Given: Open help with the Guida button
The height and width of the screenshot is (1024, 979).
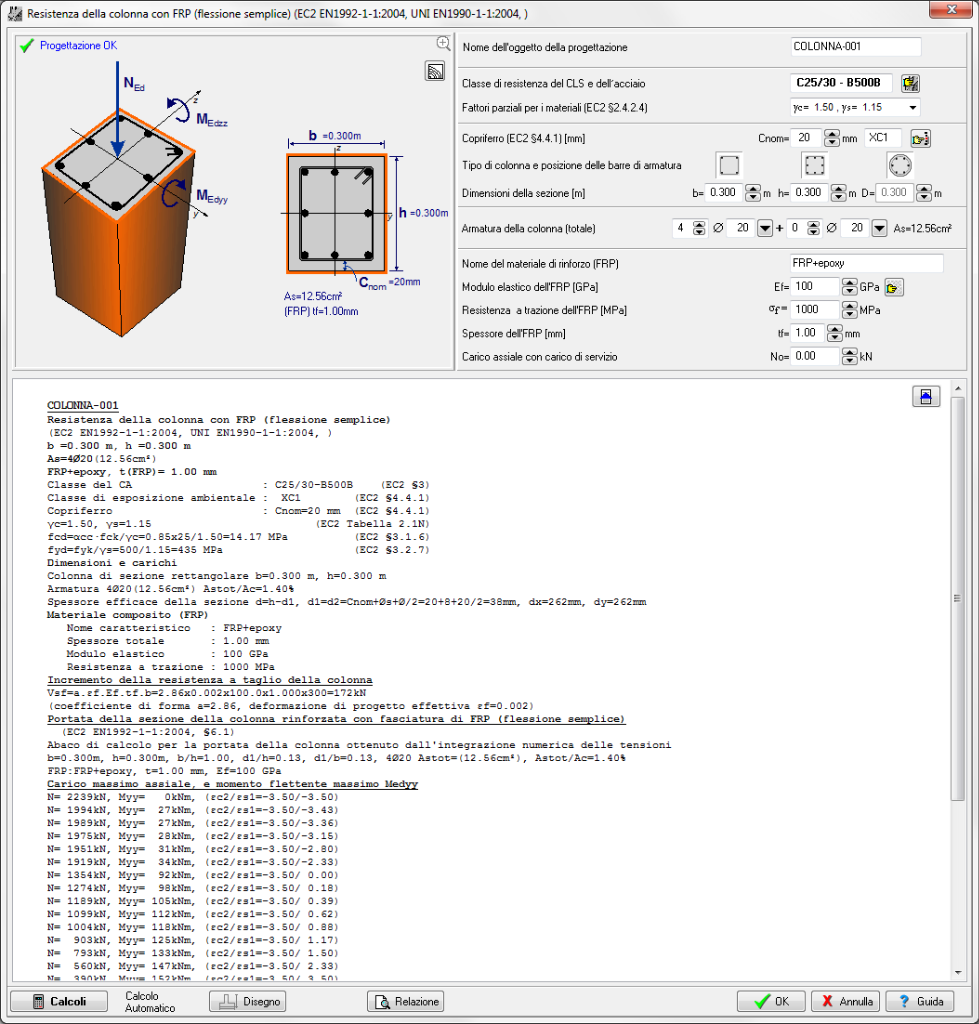Looking at the screenshot, I should [x=920, y=1001].
